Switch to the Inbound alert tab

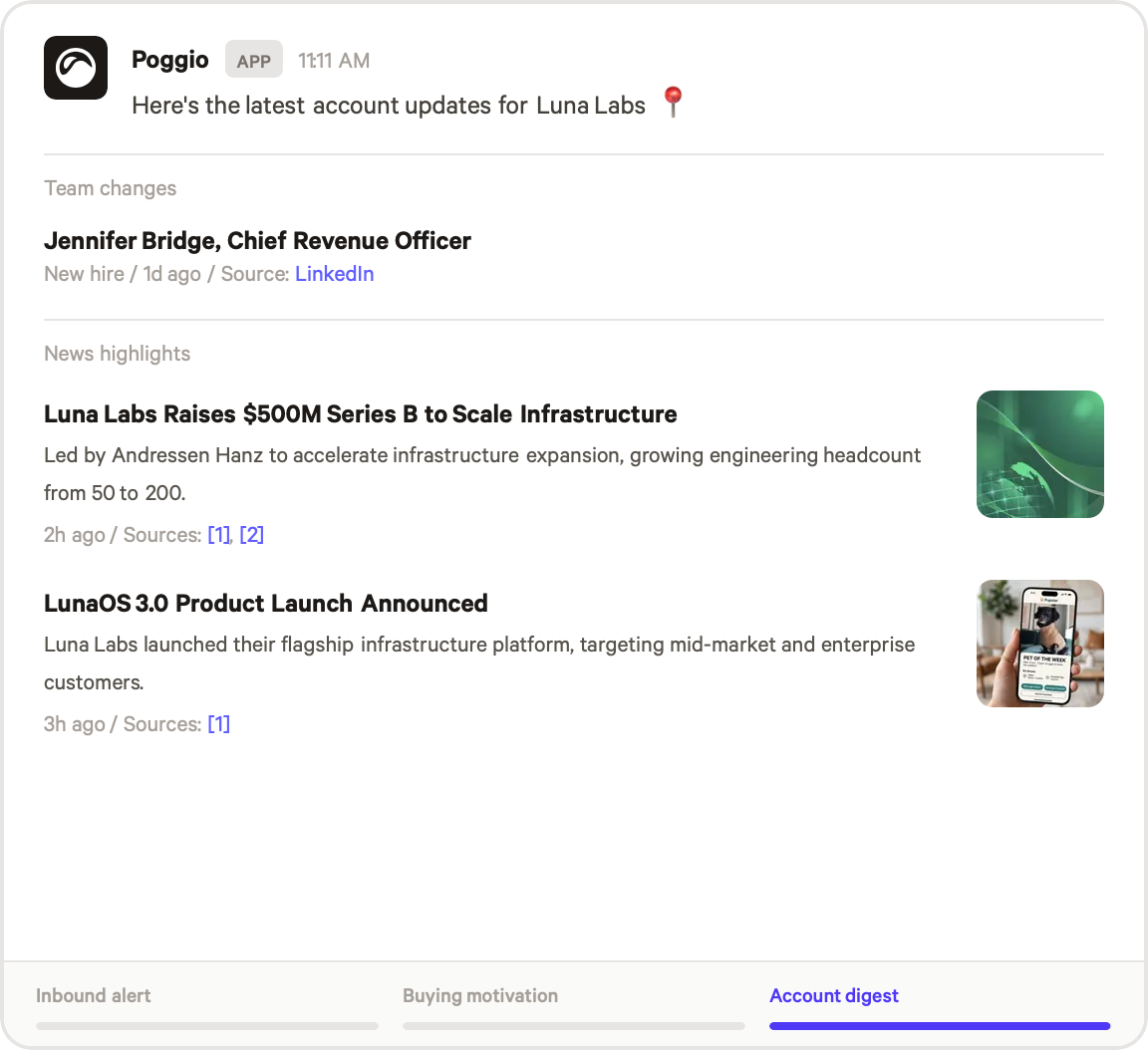pyautogui.click(x=94, y=995)
